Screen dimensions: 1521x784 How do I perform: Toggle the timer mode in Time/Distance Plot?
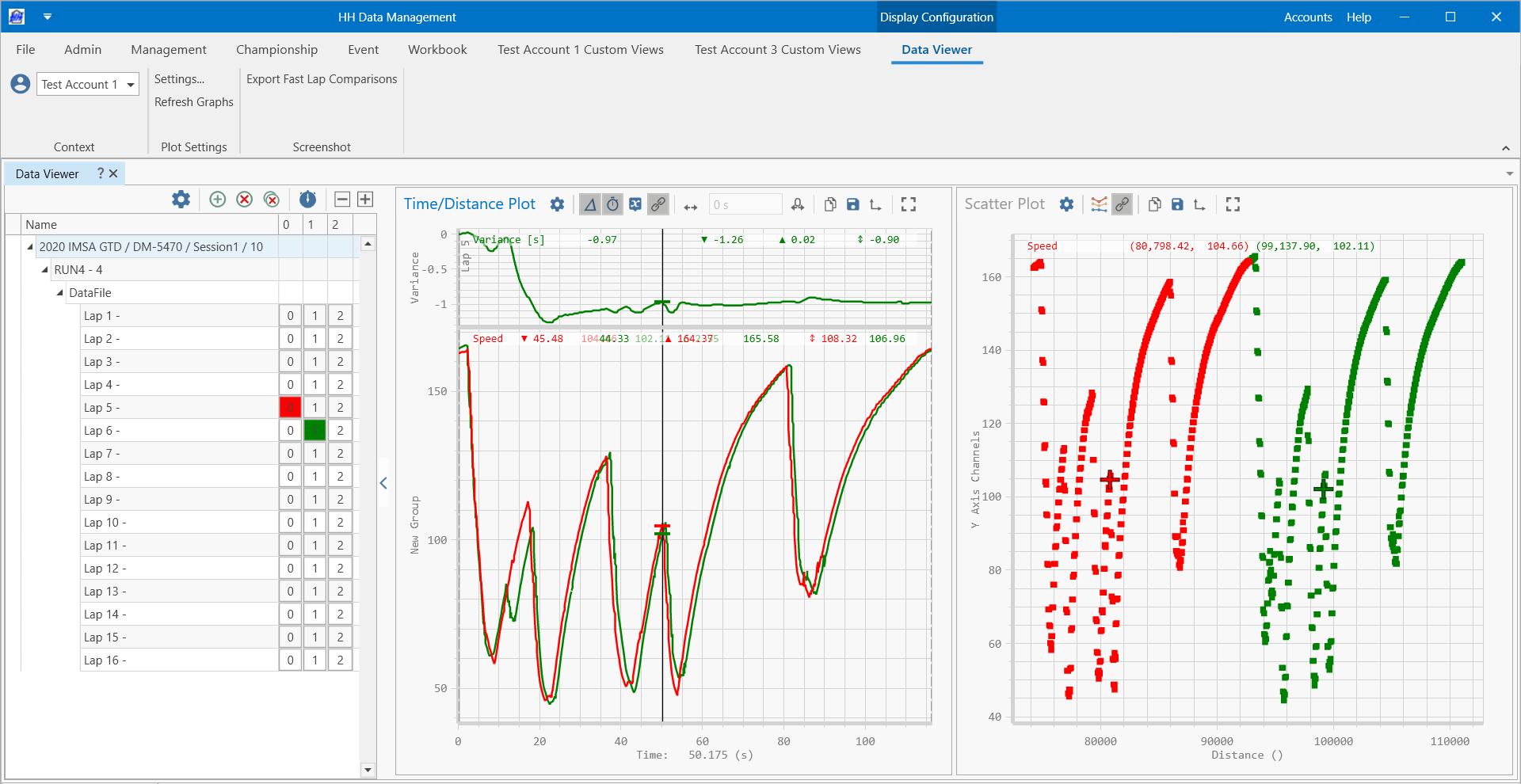613,204
